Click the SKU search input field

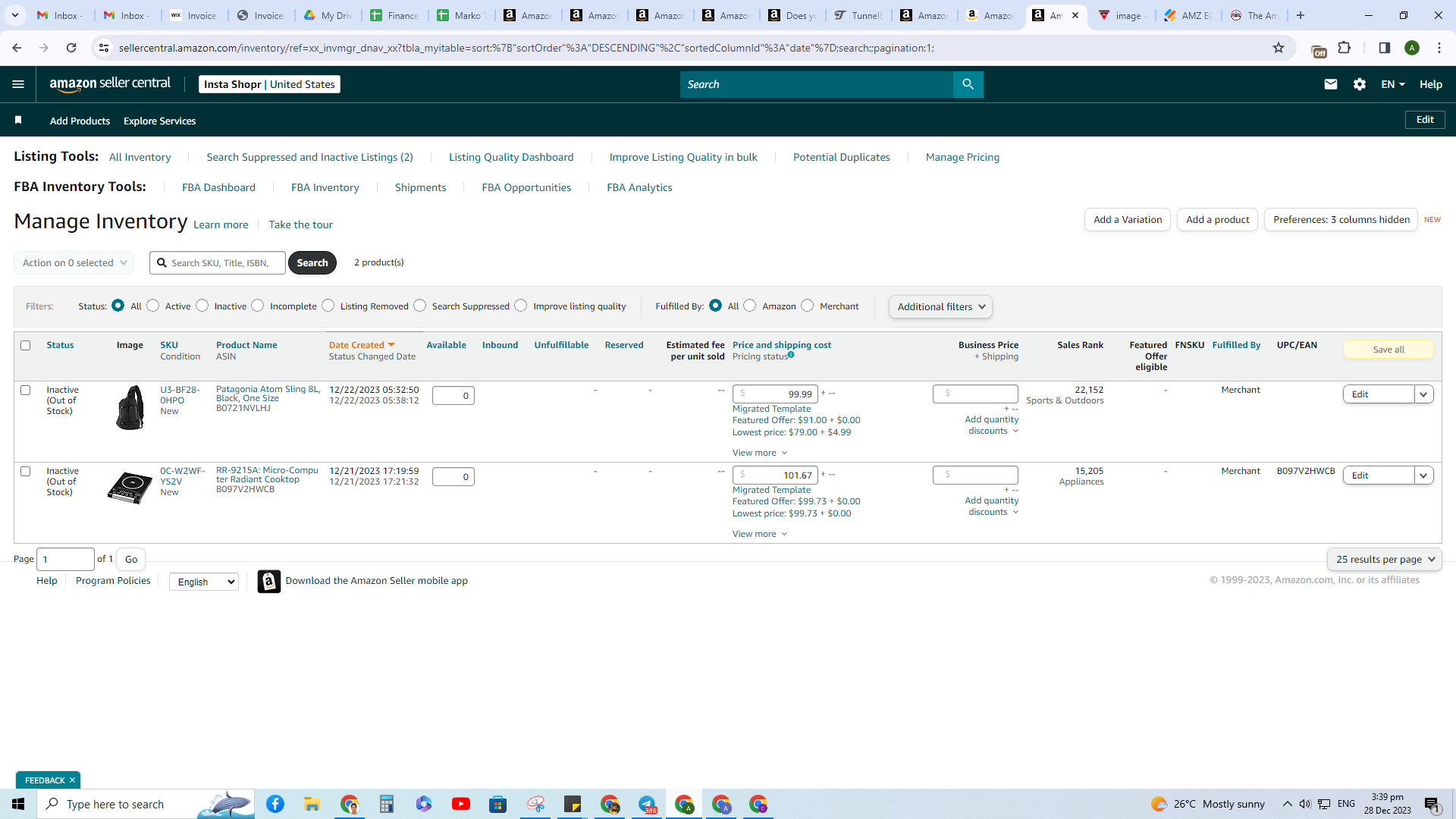[218, 263]
